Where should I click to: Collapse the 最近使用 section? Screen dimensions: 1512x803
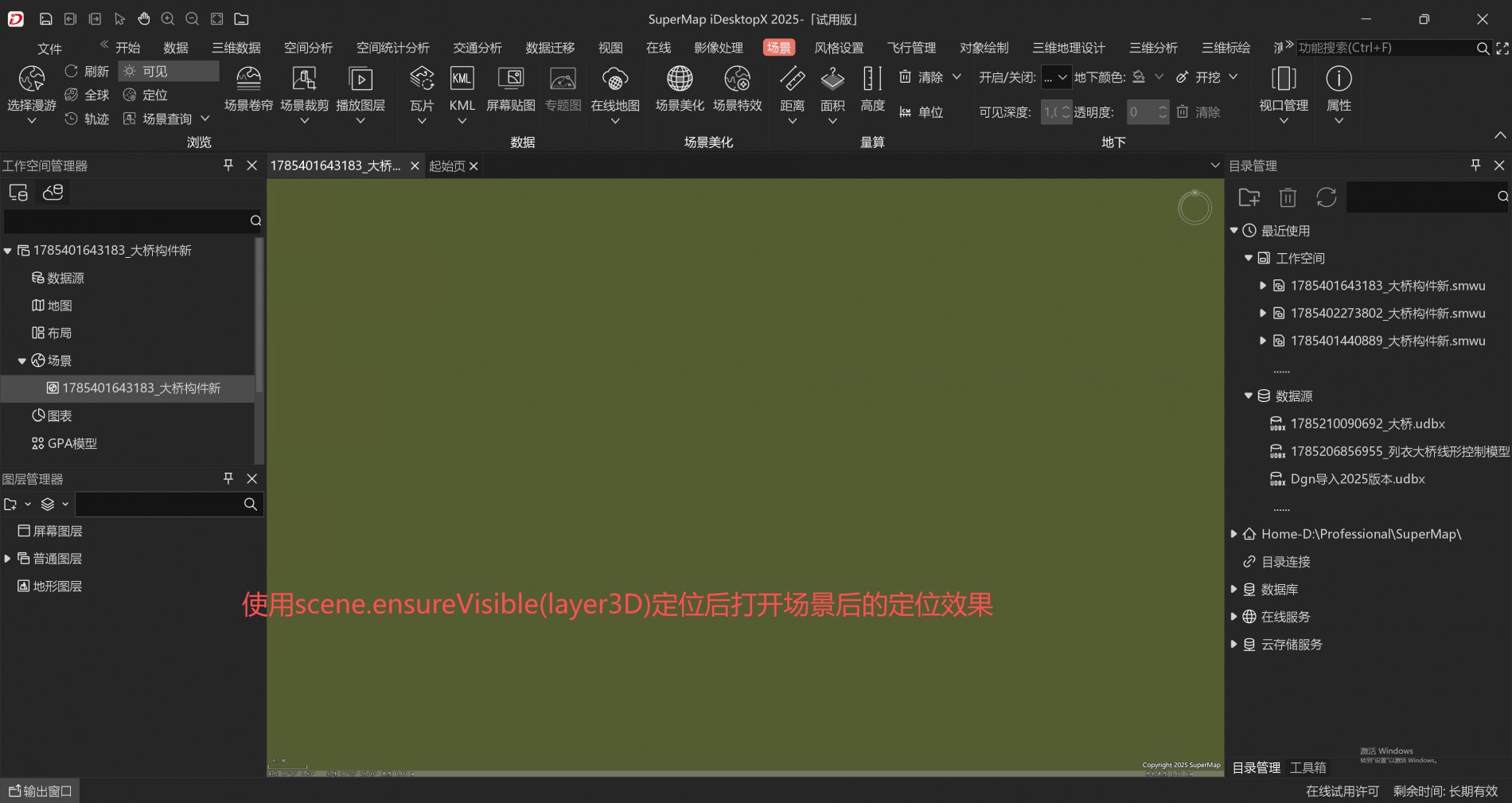pyautogui.click(x=1234, y=231)
